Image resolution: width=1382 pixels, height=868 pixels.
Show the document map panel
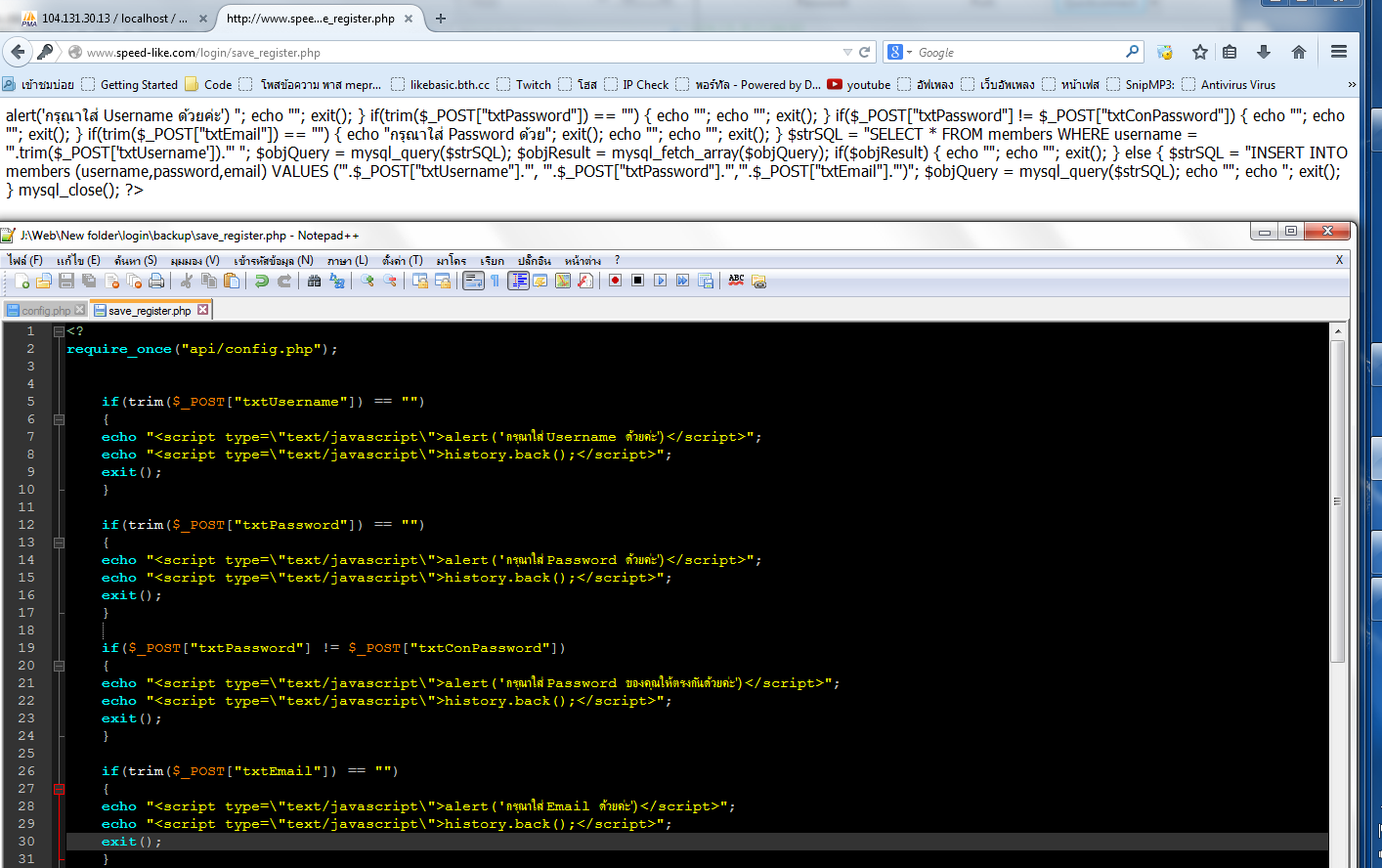tap(562, 282)
